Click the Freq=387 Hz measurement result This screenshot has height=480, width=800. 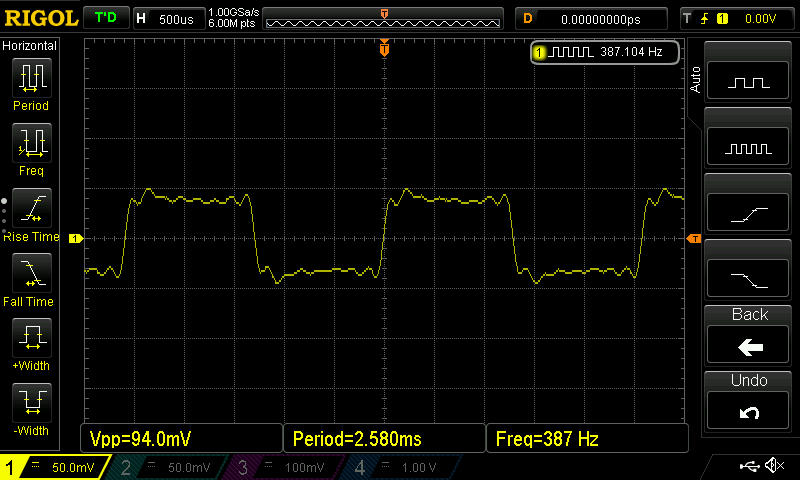(587, 438)
